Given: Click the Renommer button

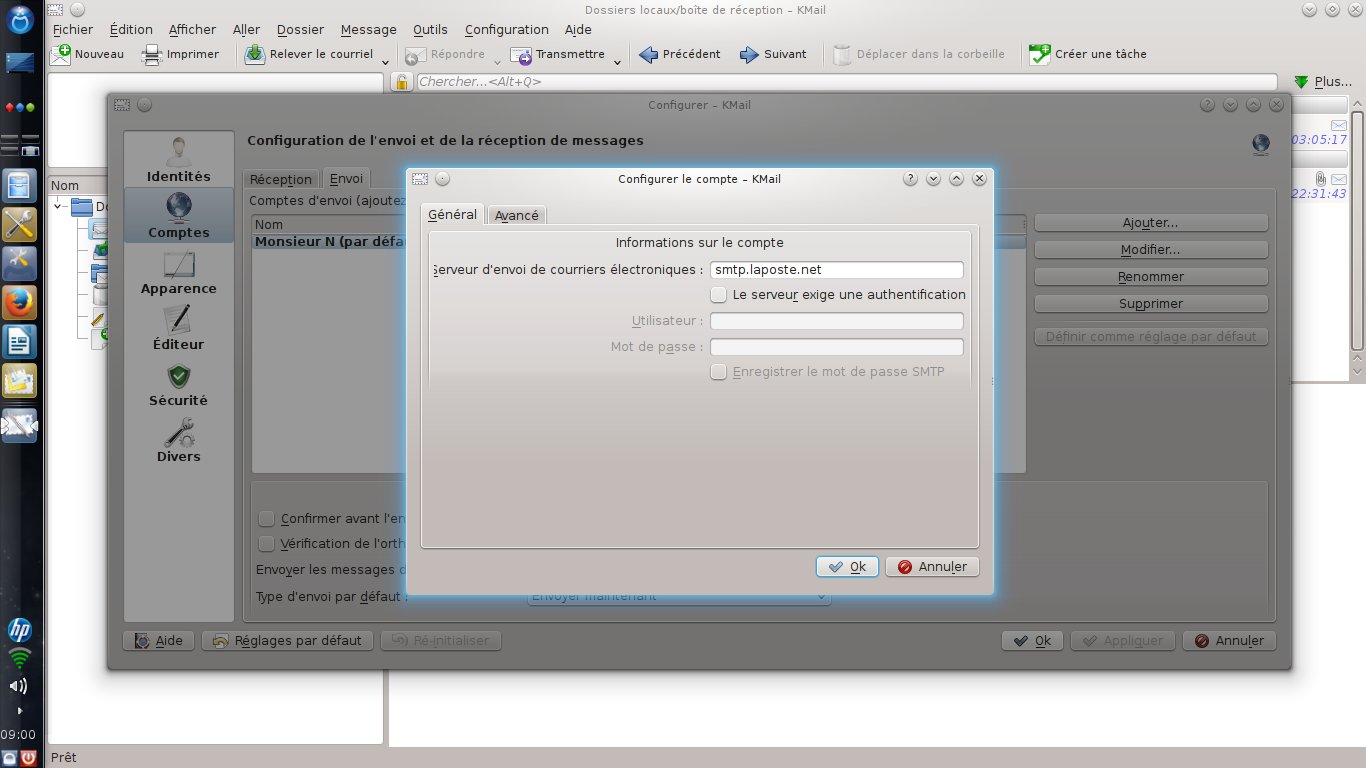Looking at the screenshot, I should [x=1151, y=276].
